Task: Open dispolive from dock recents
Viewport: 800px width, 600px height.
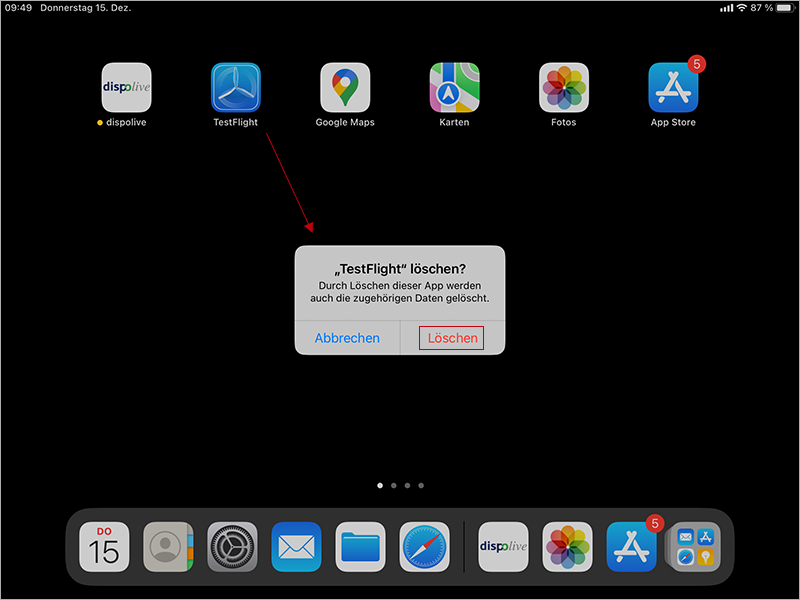Action: click(x=503, y=546)
